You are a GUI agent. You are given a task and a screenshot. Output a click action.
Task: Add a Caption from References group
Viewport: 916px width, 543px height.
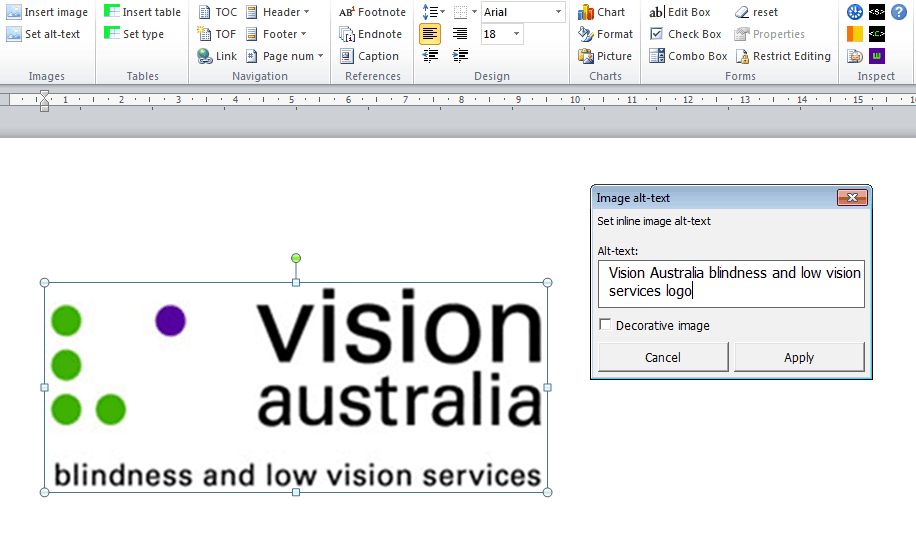pos(369,56)
